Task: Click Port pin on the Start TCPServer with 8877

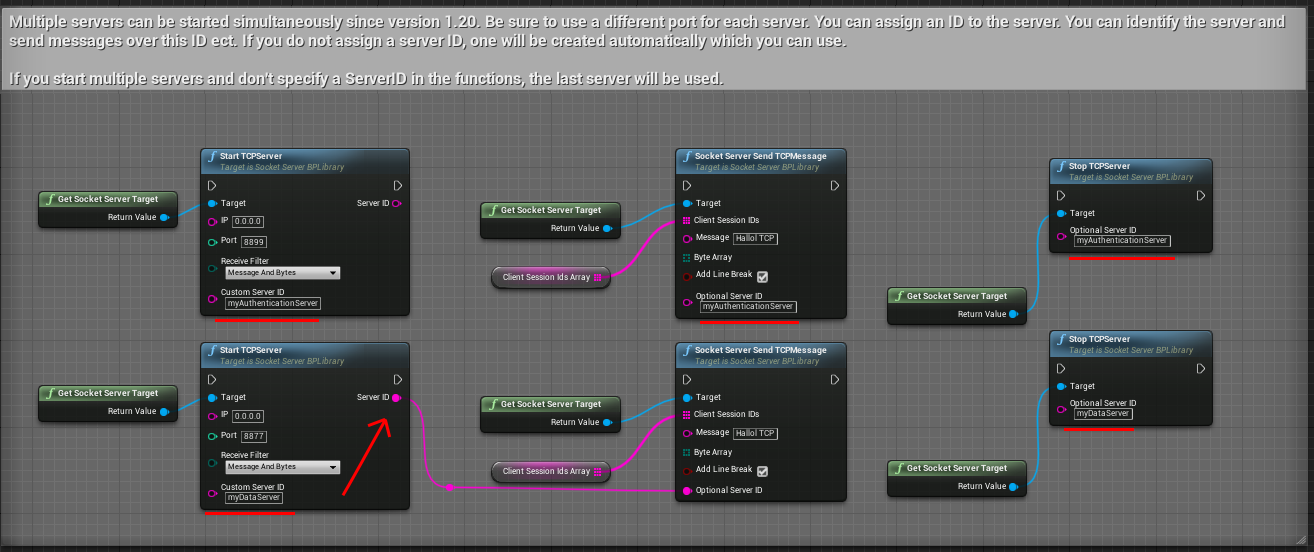Action: (212, 436)
